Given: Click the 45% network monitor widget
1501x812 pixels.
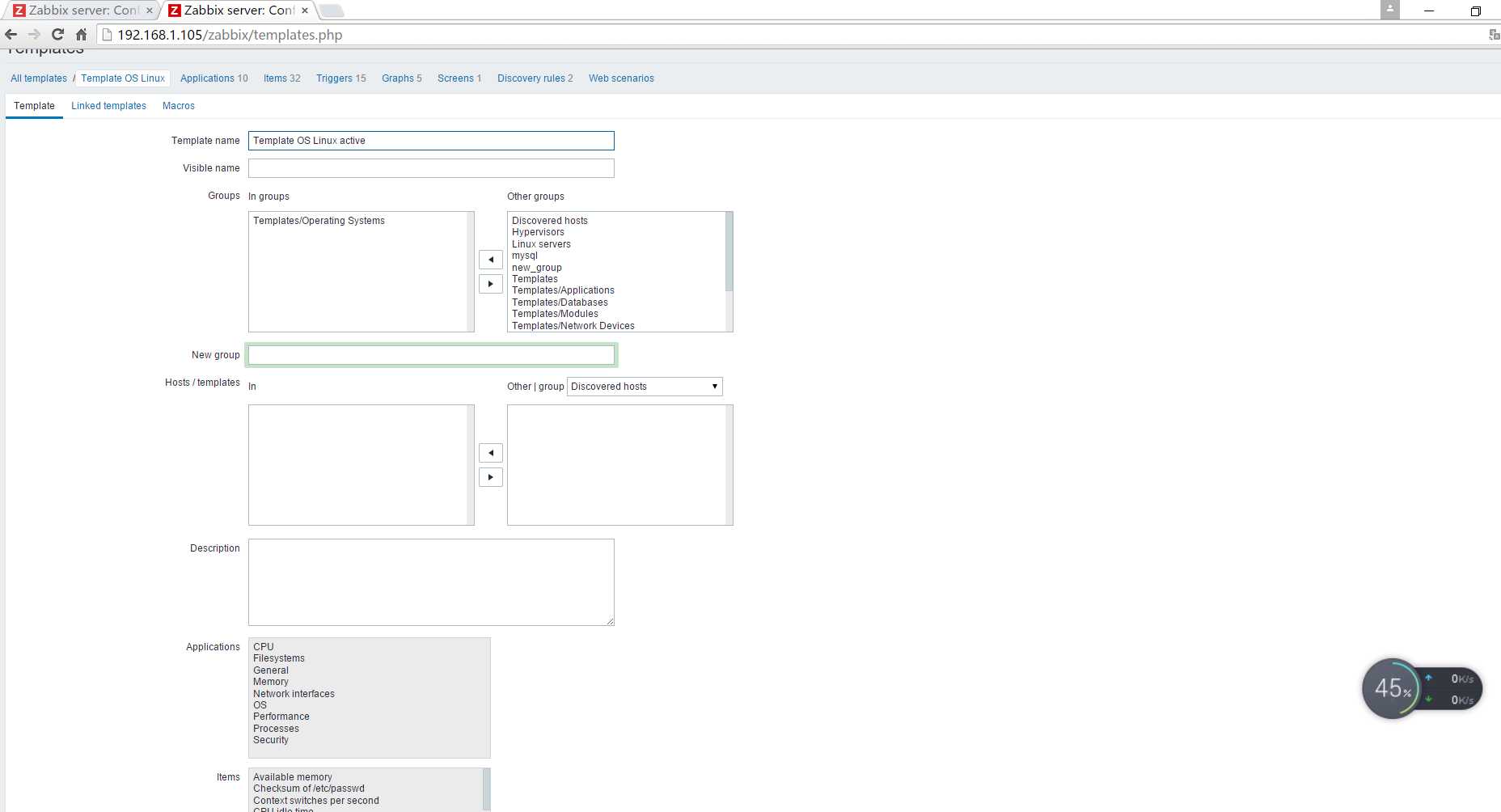Looking at the screenshot, I should pyautogui.click(x=1421, y=688).
